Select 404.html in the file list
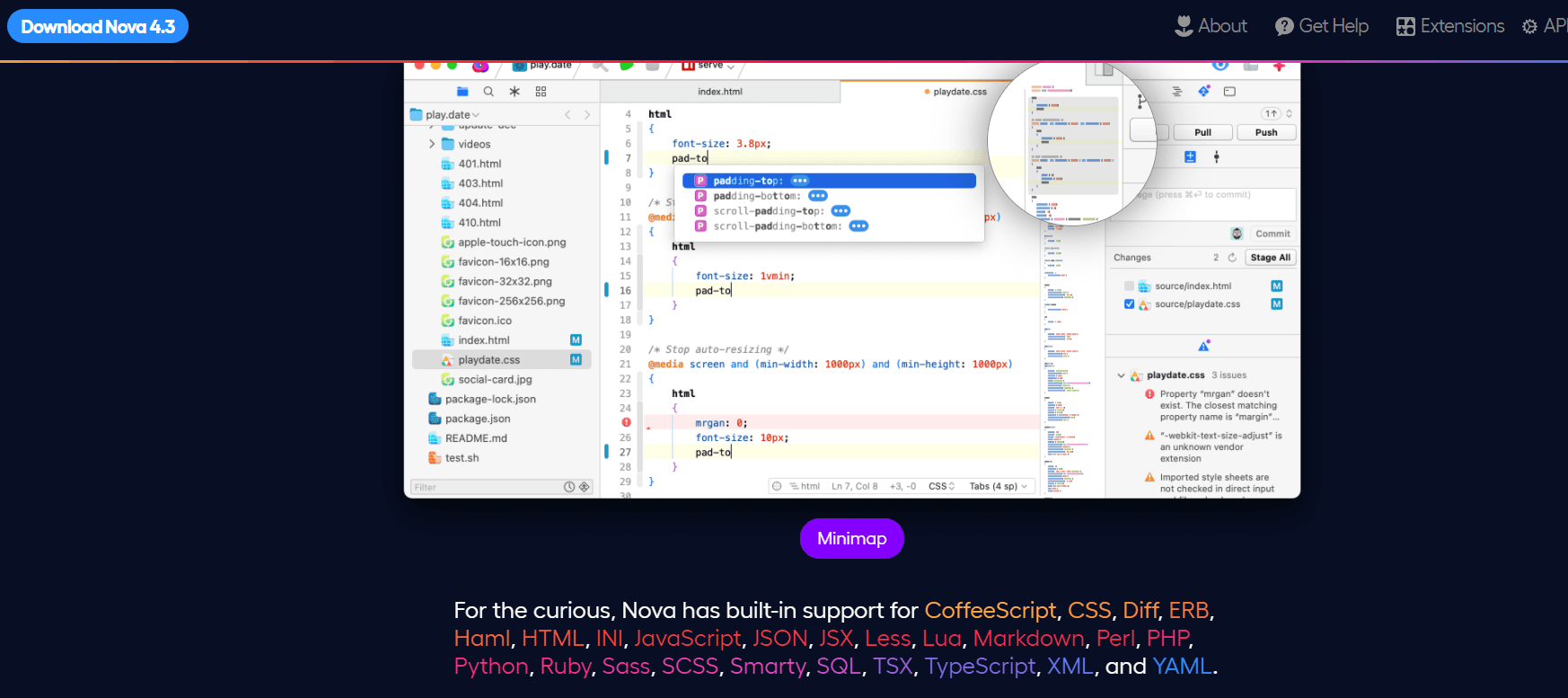Image resolution: width=1568 pixels, height=698 pixels. [471, 203]
